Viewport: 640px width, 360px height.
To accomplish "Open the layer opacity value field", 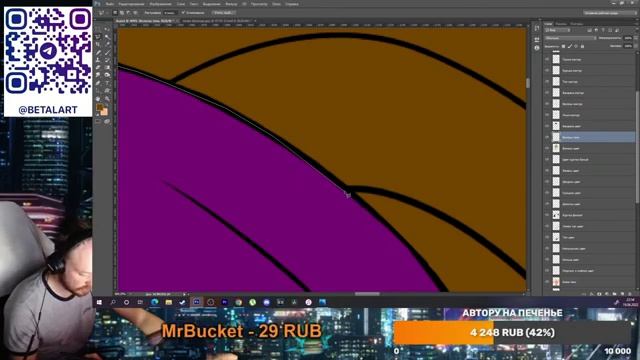I will (x=628, y=38).
